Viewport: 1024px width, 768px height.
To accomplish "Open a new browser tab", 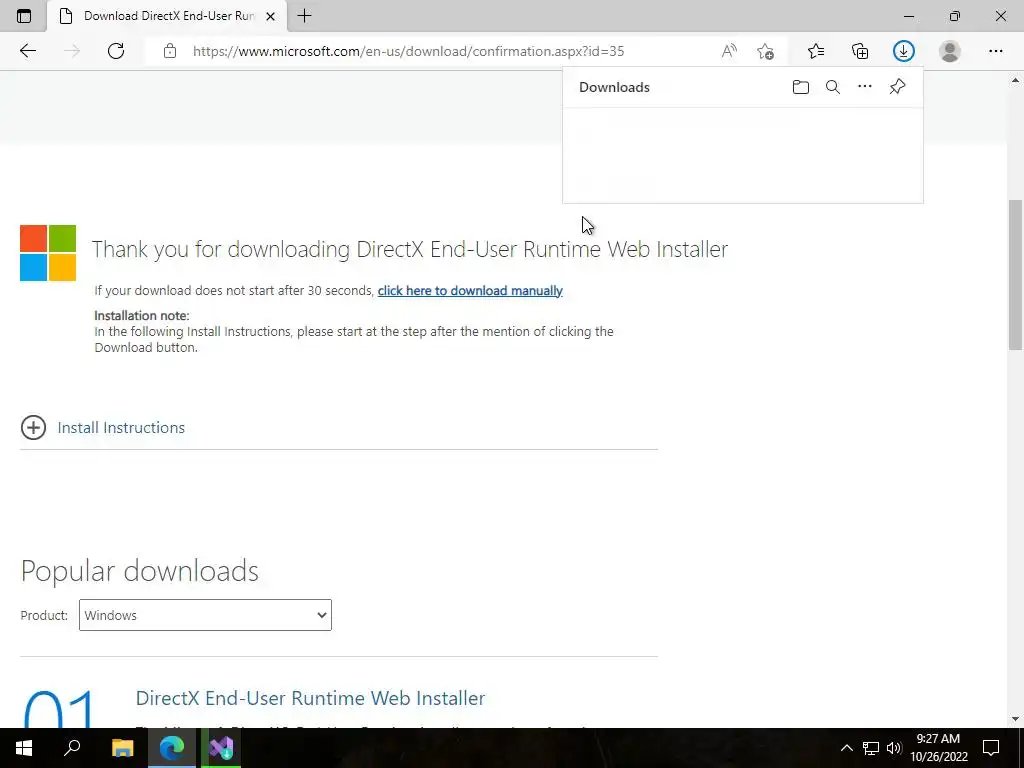I will [x=304, y=16].
